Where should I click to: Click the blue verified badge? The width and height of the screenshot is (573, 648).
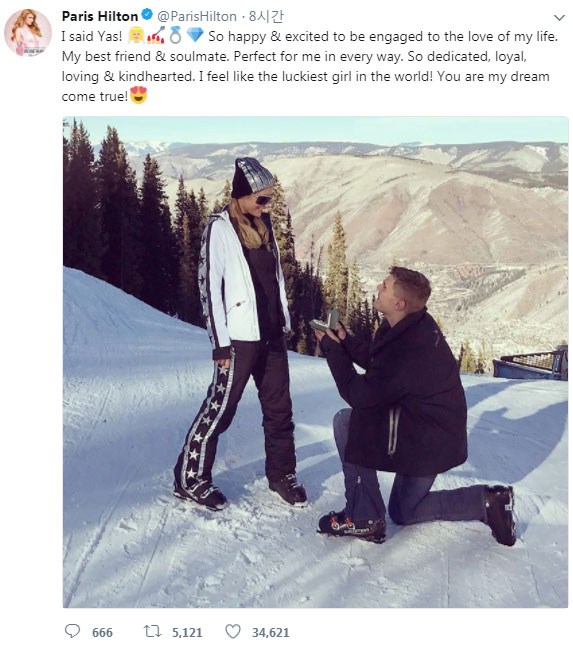tap(147, 15)
